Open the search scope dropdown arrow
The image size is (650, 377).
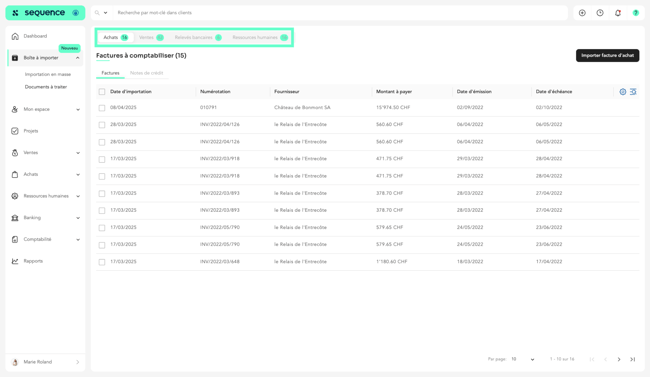(x=105, y=13)
